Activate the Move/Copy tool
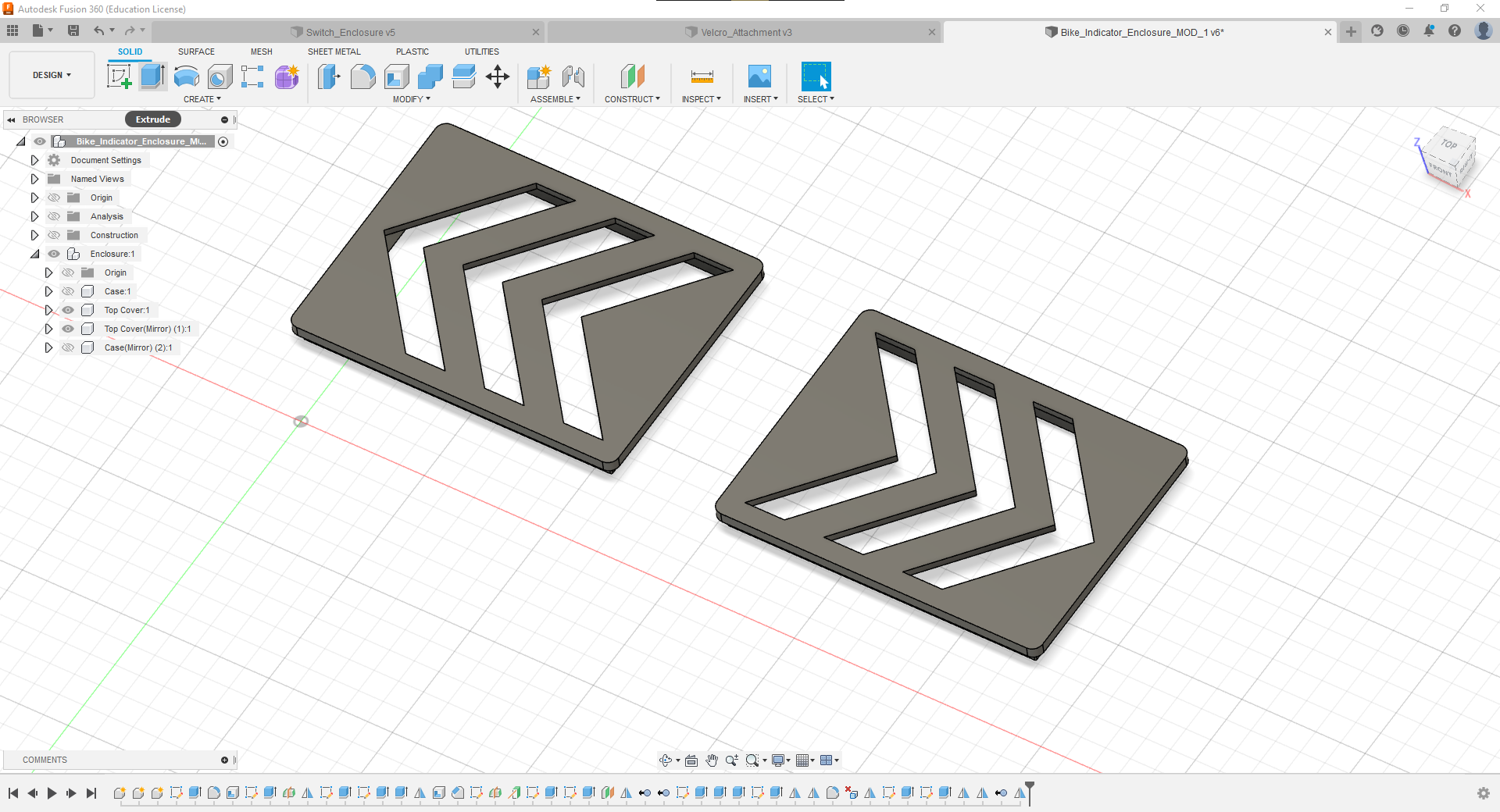Image resolution: width=1500 pixels, height=812 pixels. 498,77
